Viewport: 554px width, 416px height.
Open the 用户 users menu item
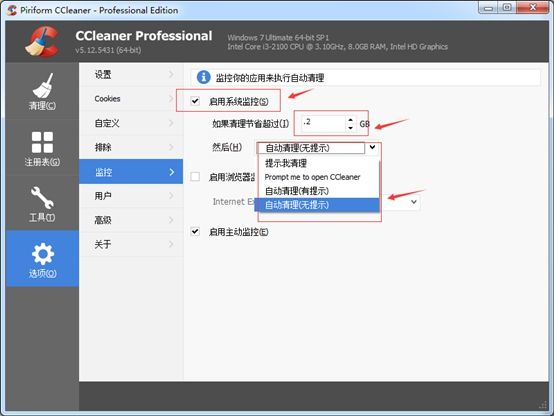131,196
